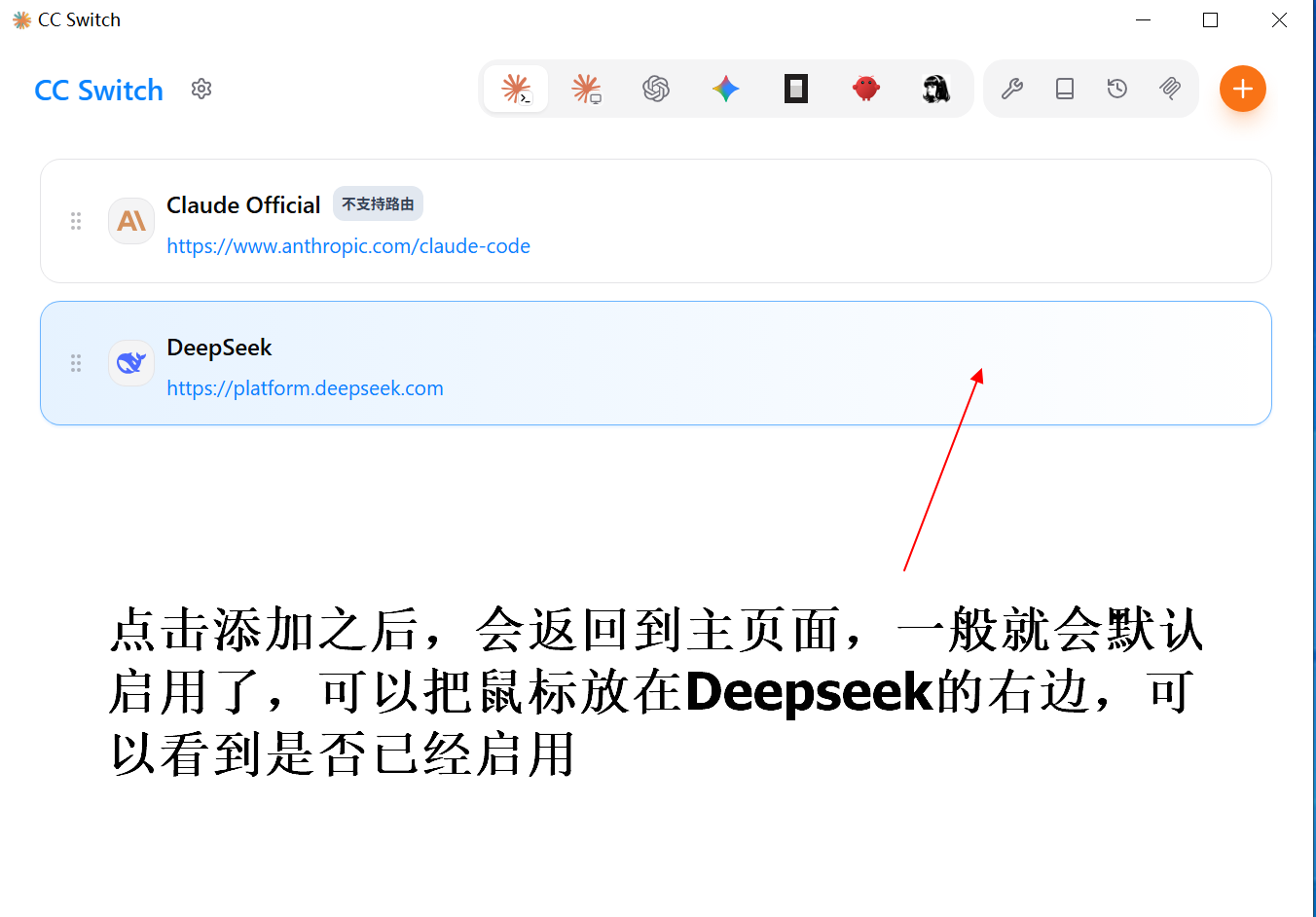Click the CC Switch blue title

click(x=99, y=91)
